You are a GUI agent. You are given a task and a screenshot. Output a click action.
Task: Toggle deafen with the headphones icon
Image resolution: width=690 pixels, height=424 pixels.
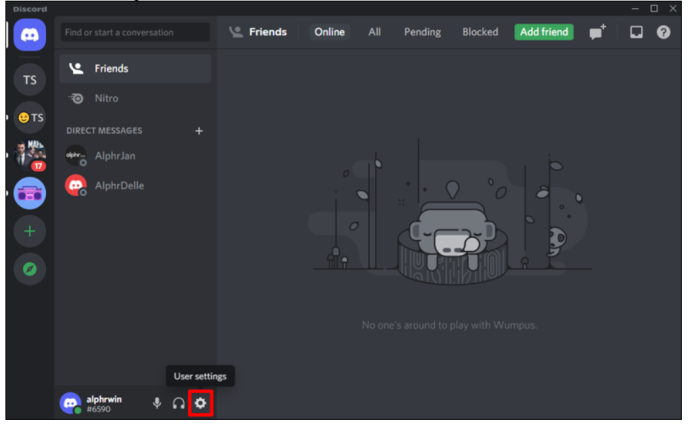(178, 403)
